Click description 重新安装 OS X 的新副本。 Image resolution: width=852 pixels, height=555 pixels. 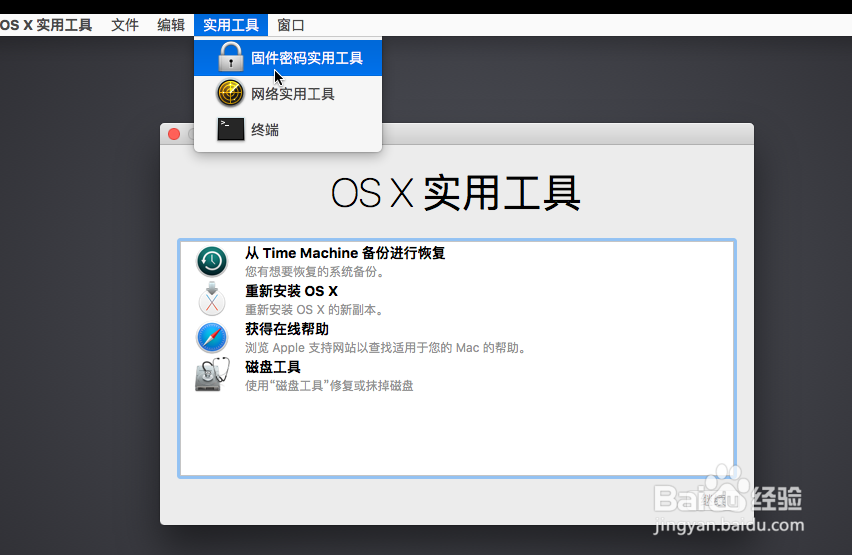[x=315, y=309]
